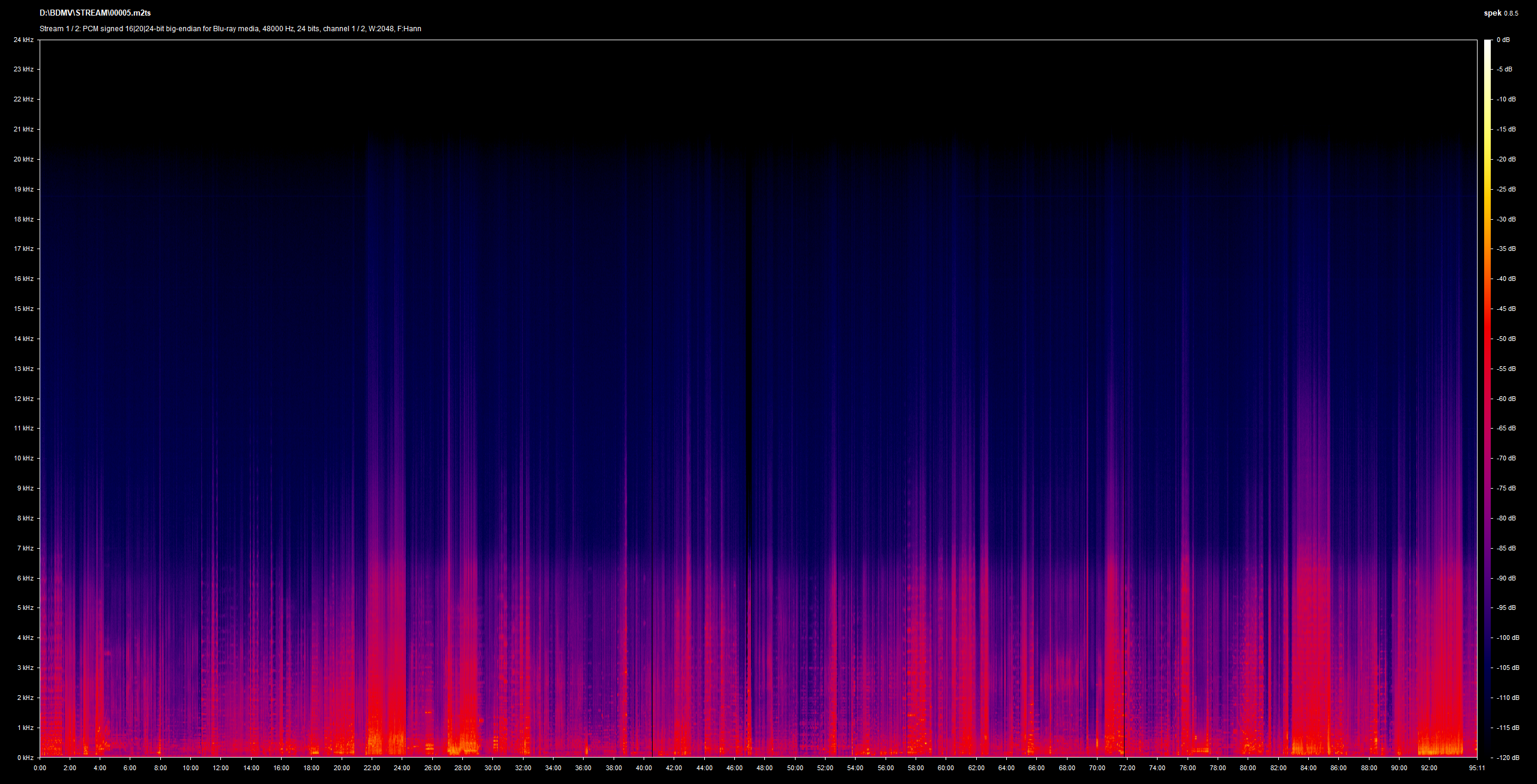Click the 12 kHz frequency axis label
The width and height of the screenshot is (1537, 784).
(x=24, y=399)
